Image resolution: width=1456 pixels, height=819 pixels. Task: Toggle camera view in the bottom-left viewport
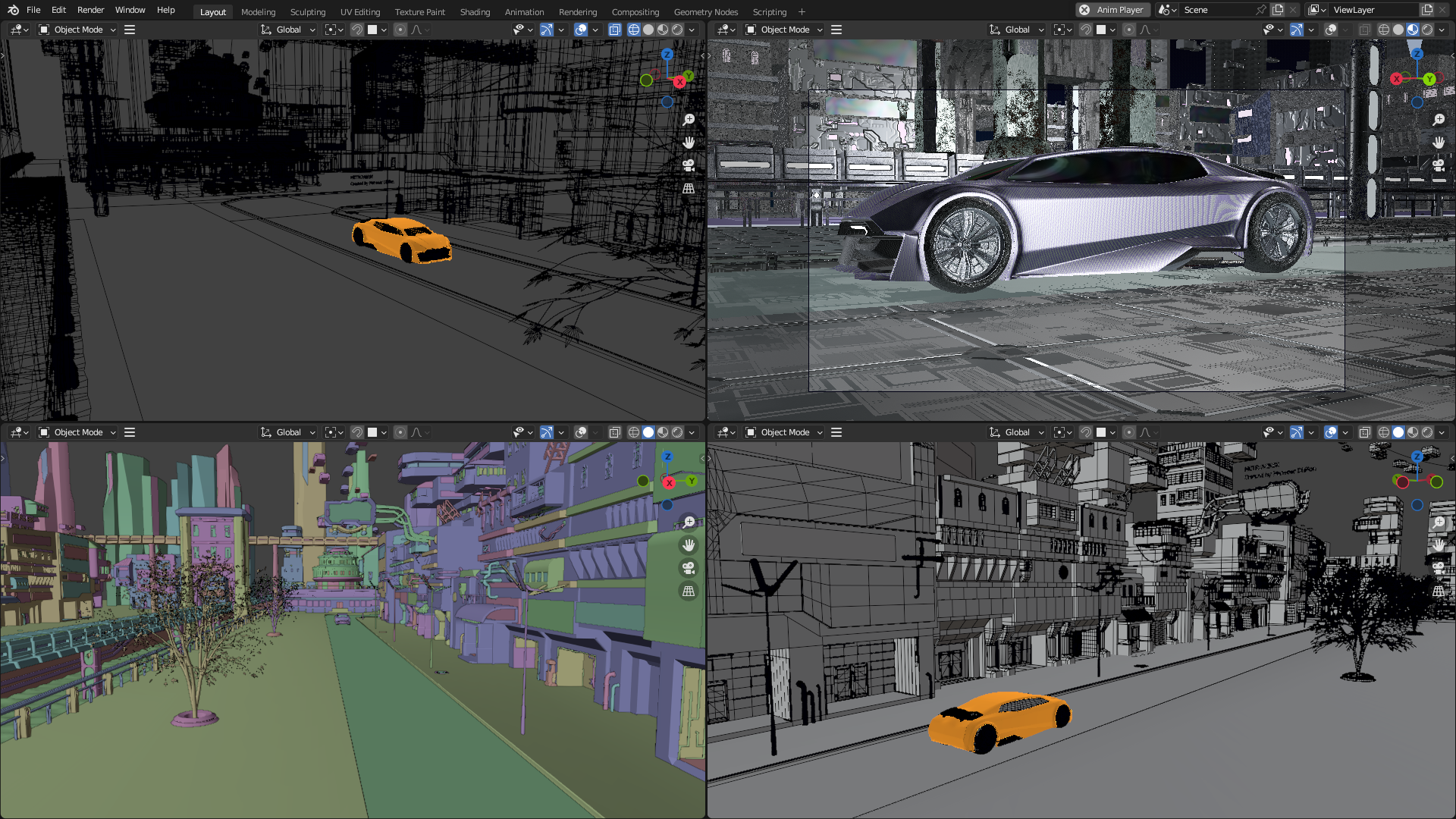click(x=689, y=568)
